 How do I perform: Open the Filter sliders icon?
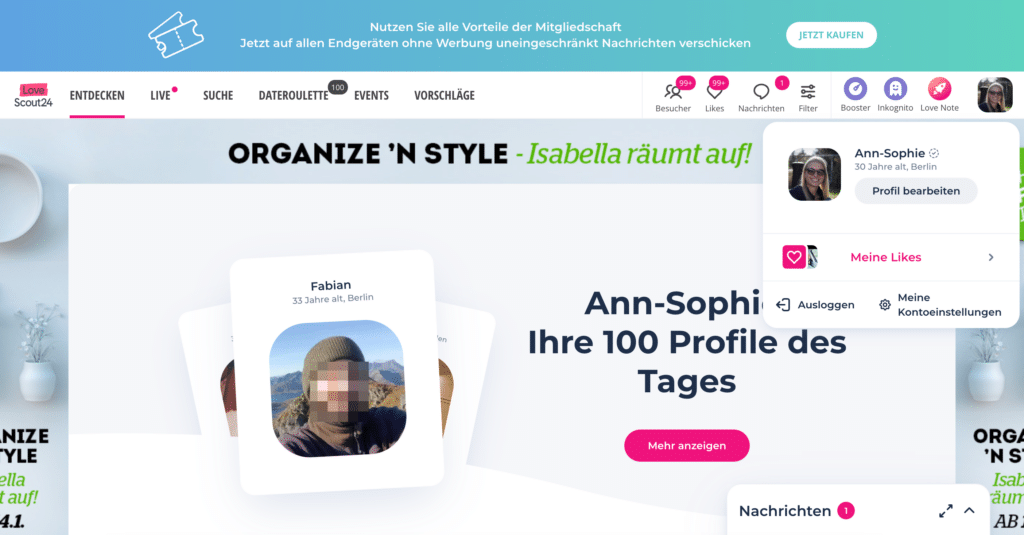tap(808, 91)
